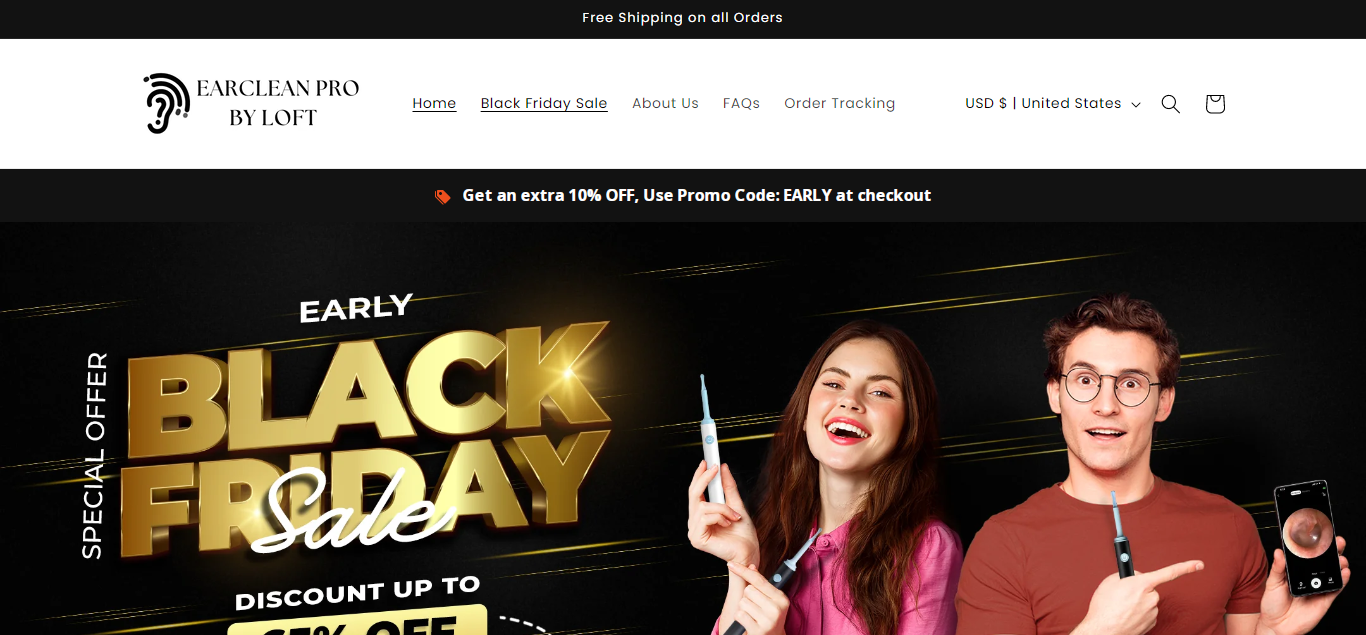
Task: Click the red promo tag icon
Action: pyautogui.click(x=443, y=196)
